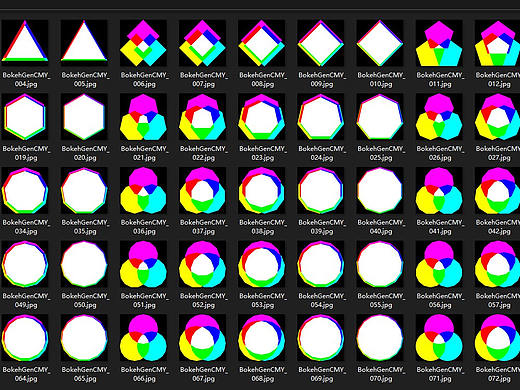Viewport: 520px width, 390px height.
Task: Choose BokehGenCMY_035.jpg thumbnail
Action: click(84, 190)
